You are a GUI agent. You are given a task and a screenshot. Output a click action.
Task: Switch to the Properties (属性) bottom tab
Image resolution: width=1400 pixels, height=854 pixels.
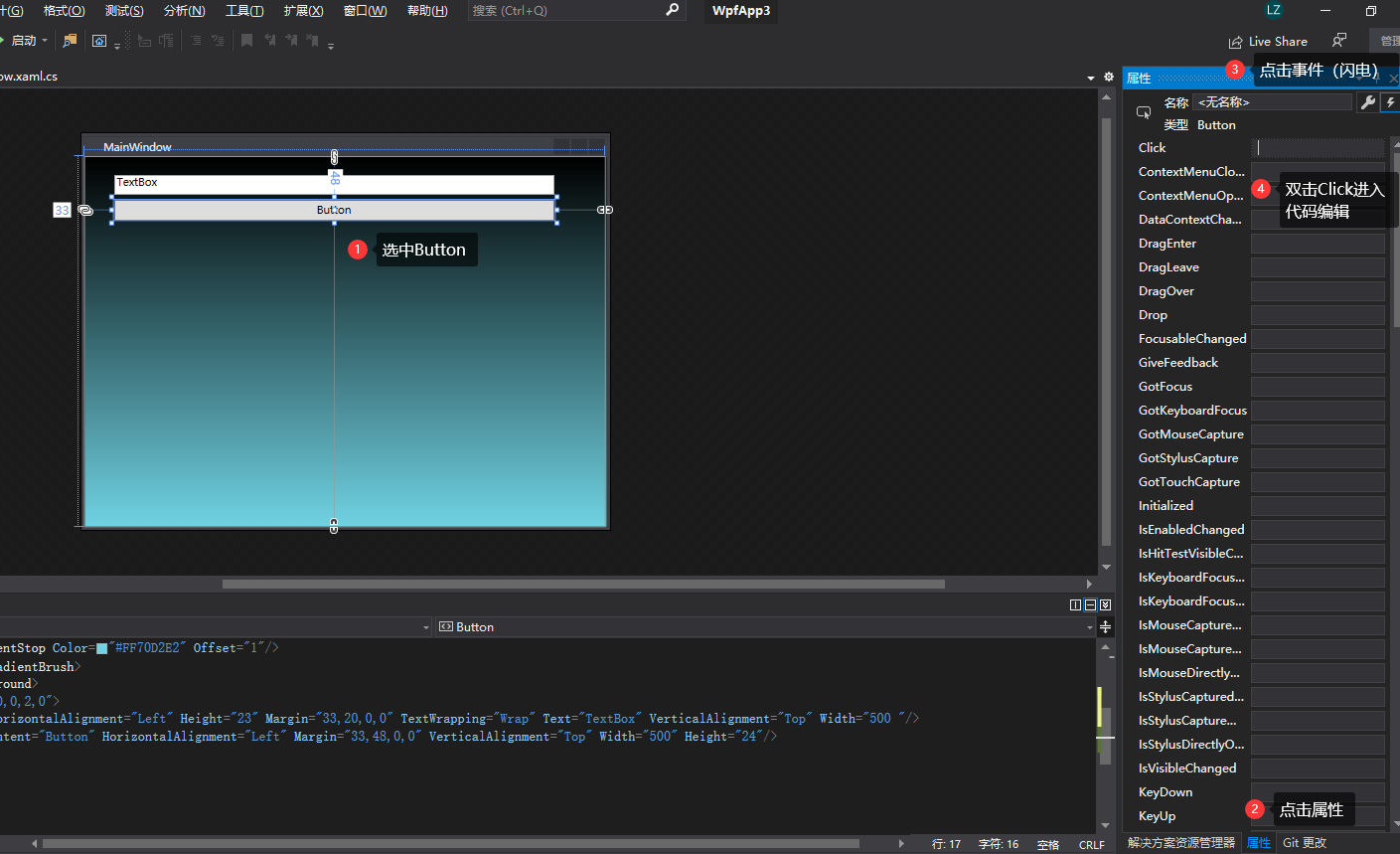[1259, 843]
